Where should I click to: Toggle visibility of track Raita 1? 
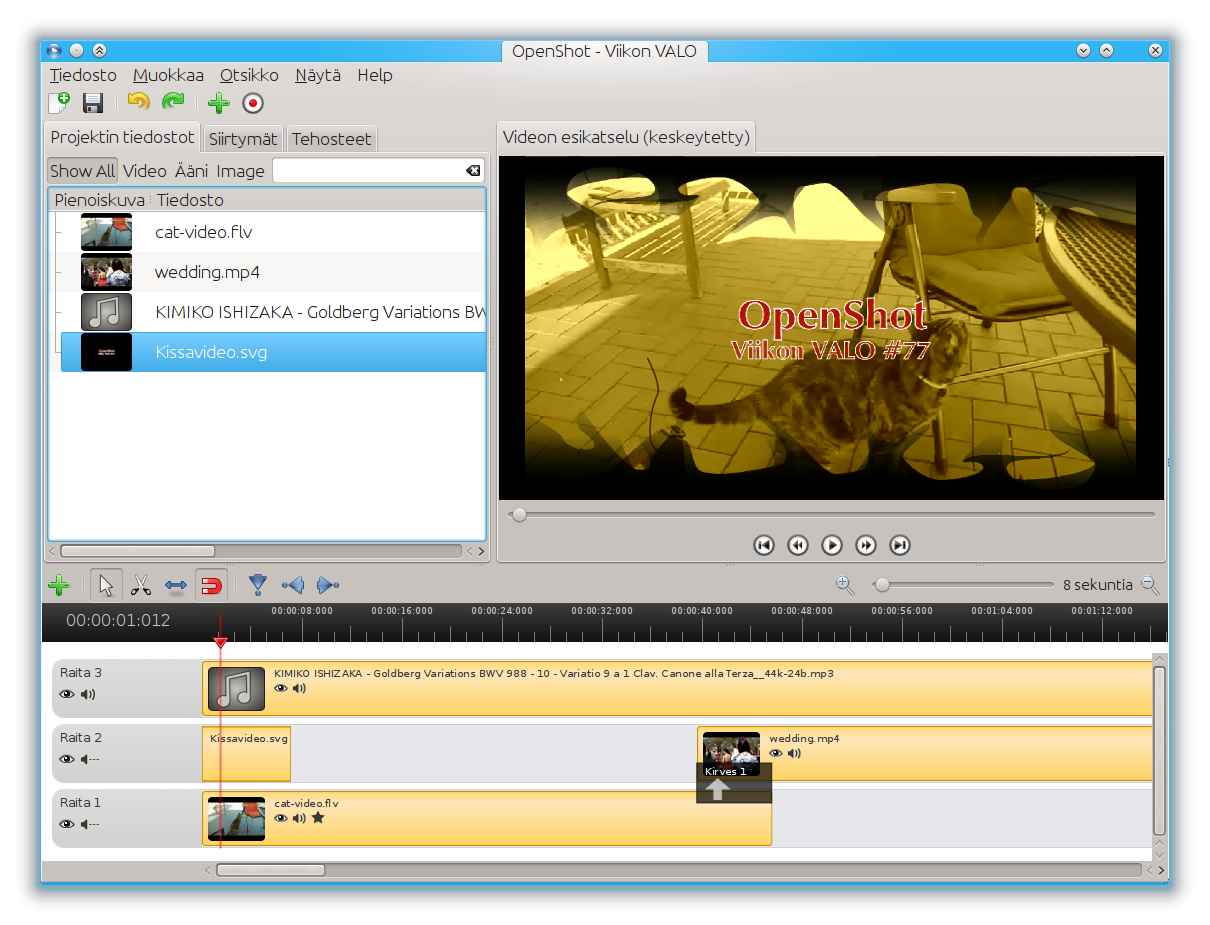tap(67, 824)
